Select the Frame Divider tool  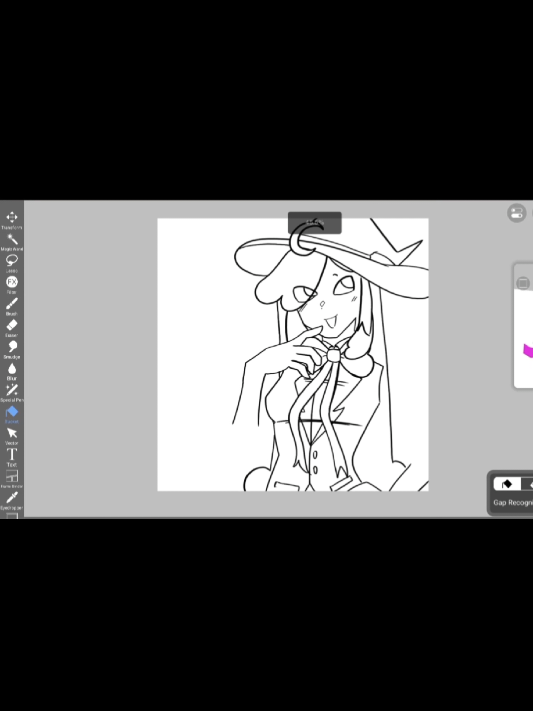coord(12,478)
